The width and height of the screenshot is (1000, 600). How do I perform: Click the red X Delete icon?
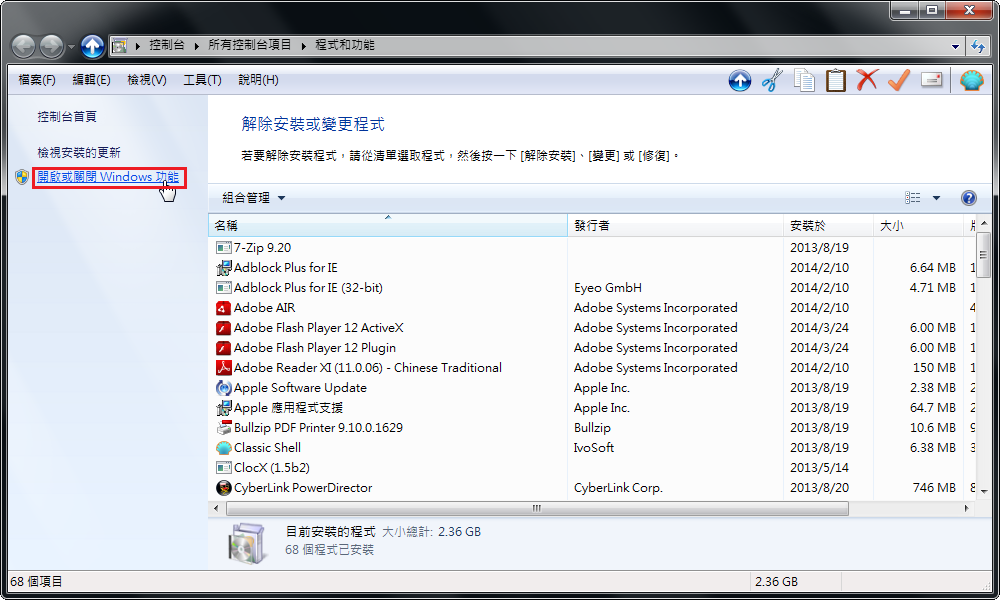coord(867,80)
